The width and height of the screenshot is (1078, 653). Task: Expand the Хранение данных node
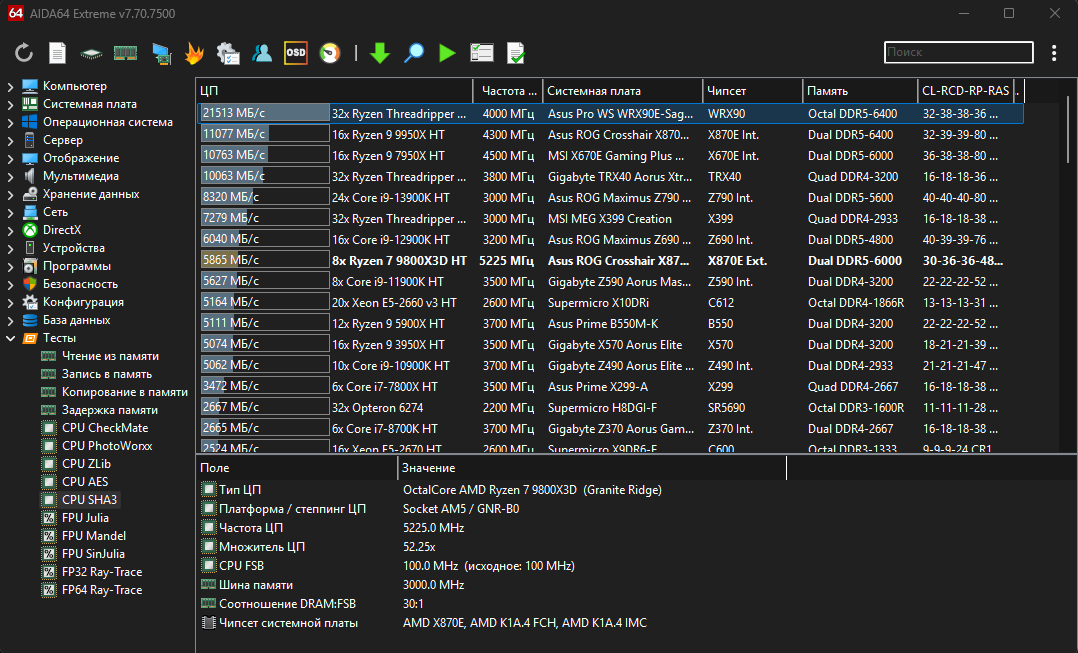(10, 195)
